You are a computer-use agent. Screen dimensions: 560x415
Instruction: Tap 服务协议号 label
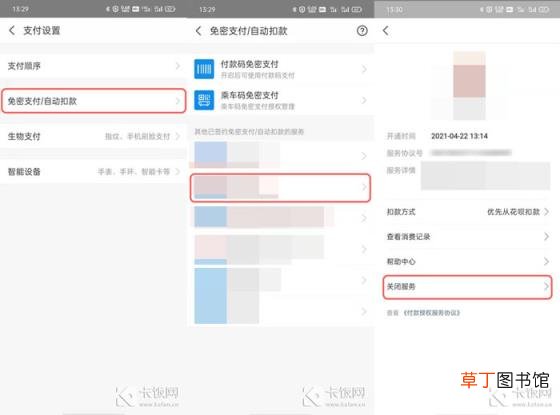tap(404, 153)
